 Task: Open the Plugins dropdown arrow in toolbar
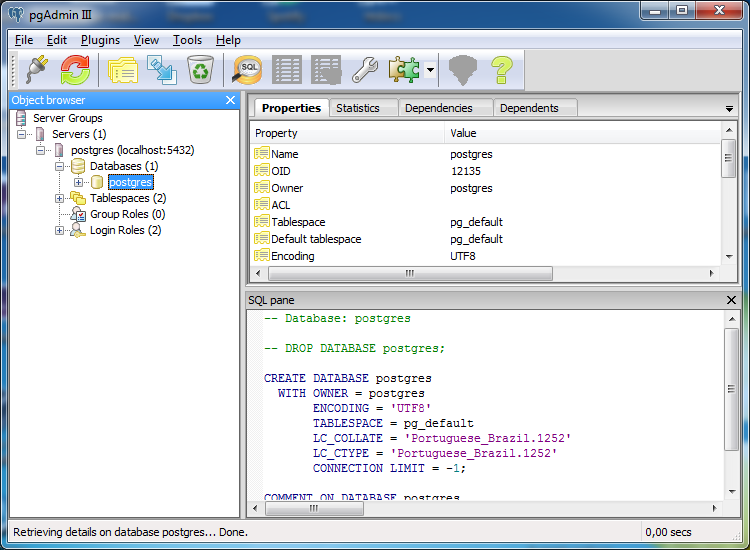tap(430, 70)
